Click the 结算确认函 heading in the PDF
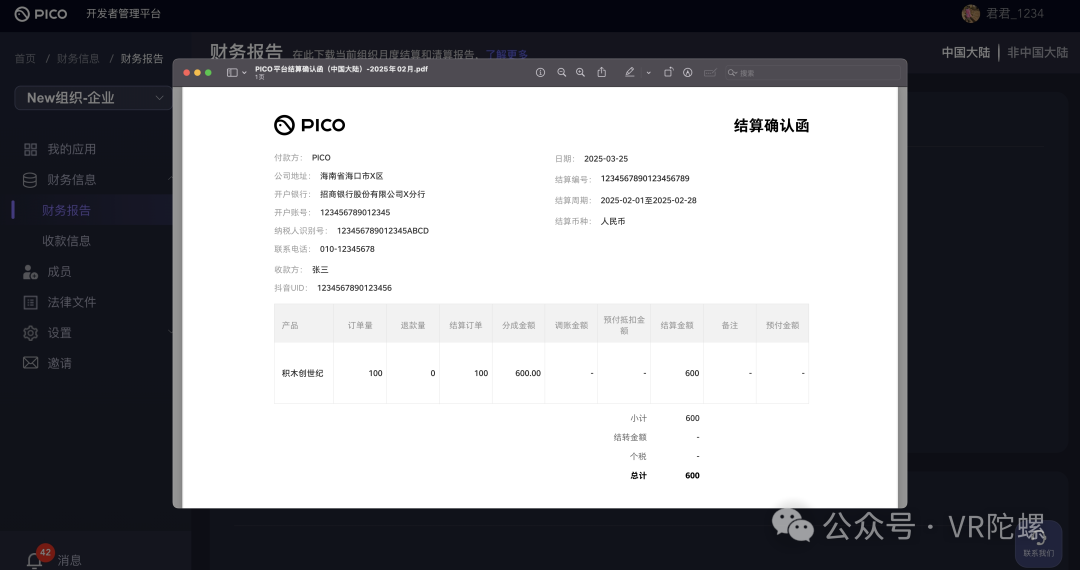Image resolution: width=1080 pixels, height=570 pixels. (771, 126)
